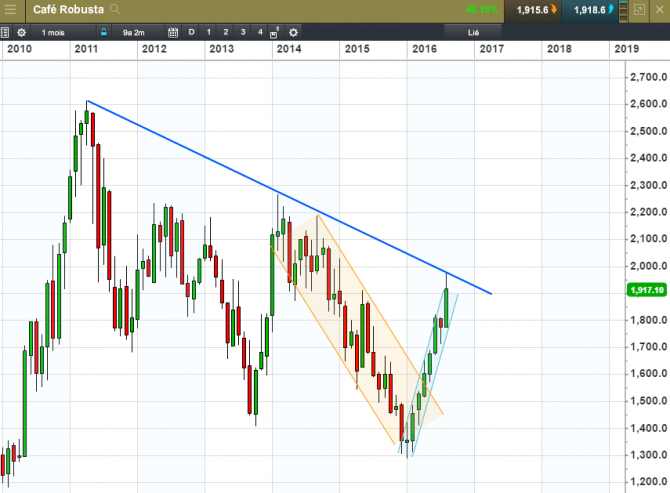The height and width of the screenshot is (493, 670).
Task: Select the D layout button
Action: click(191, 32)
